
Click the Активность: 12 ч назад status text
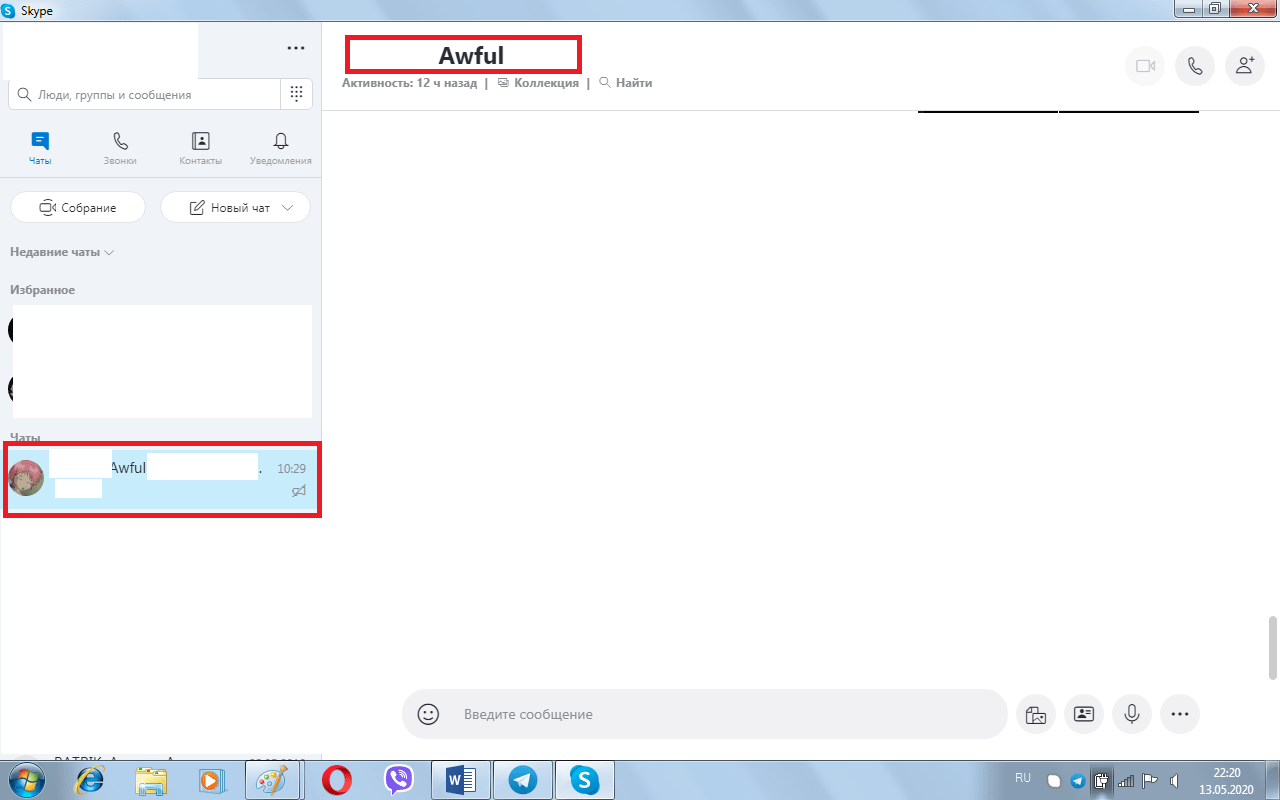tap(409, 83)
